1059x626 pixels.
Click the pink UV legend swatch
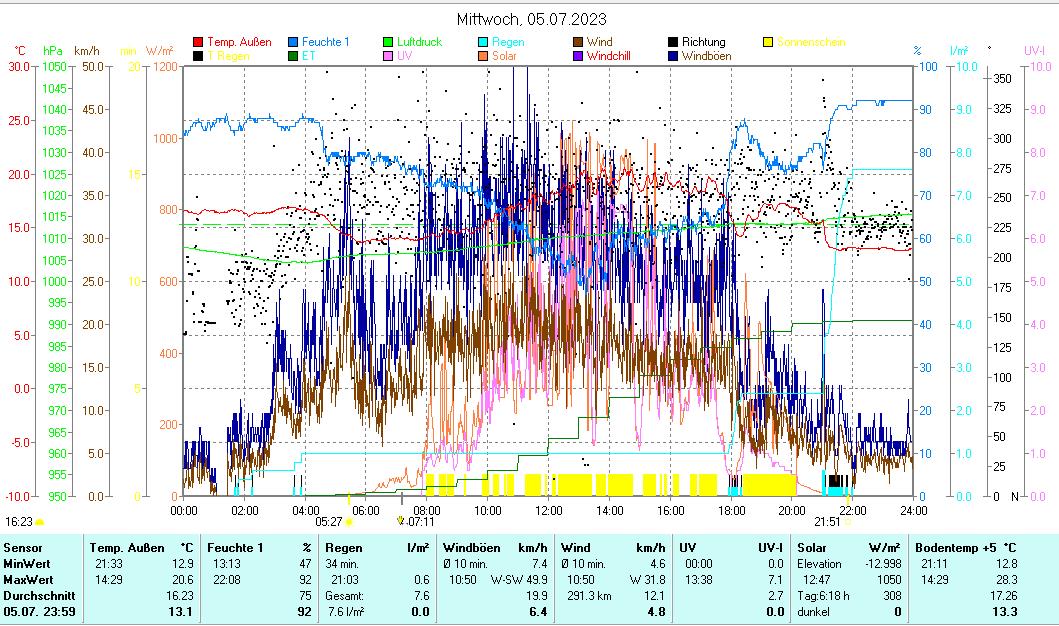tap(389, 57)
